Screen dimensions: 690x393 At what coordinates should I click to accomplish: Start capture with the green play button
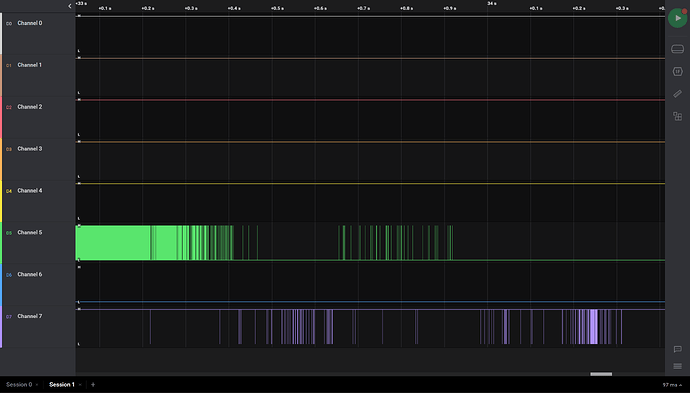point(677,18)
